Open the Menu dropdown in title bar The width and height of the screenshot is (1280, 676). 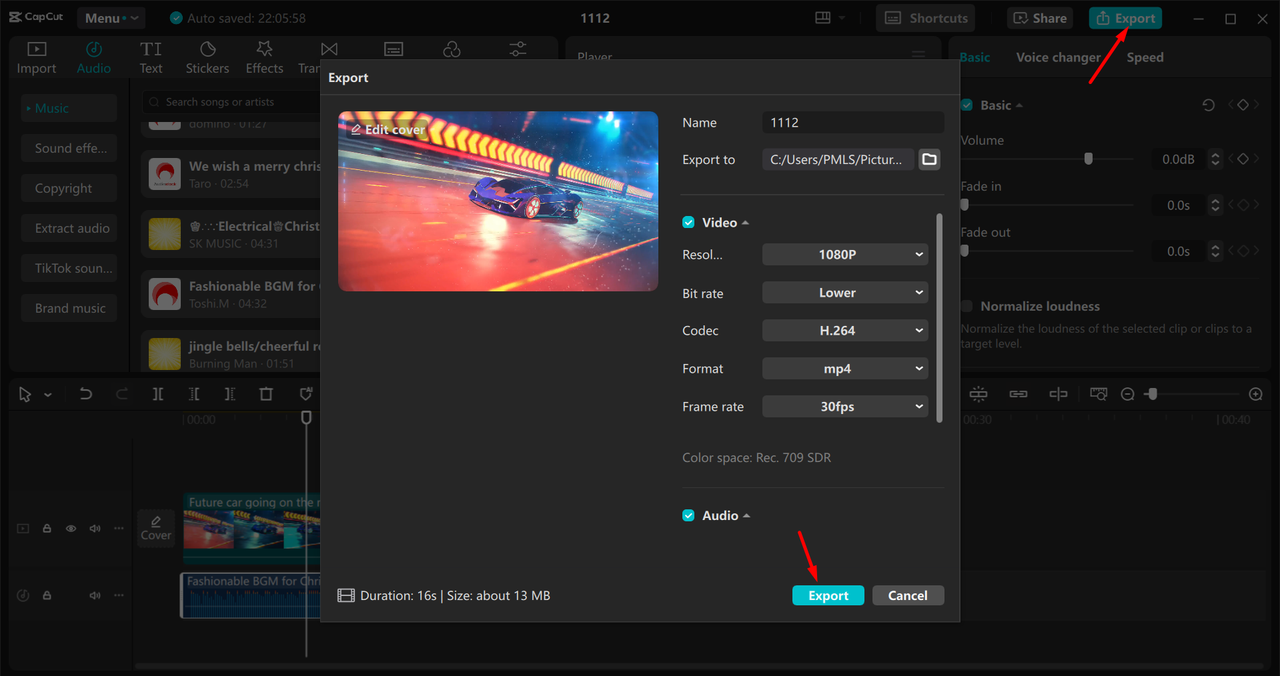pyautogui.click(x=110, y=18)
